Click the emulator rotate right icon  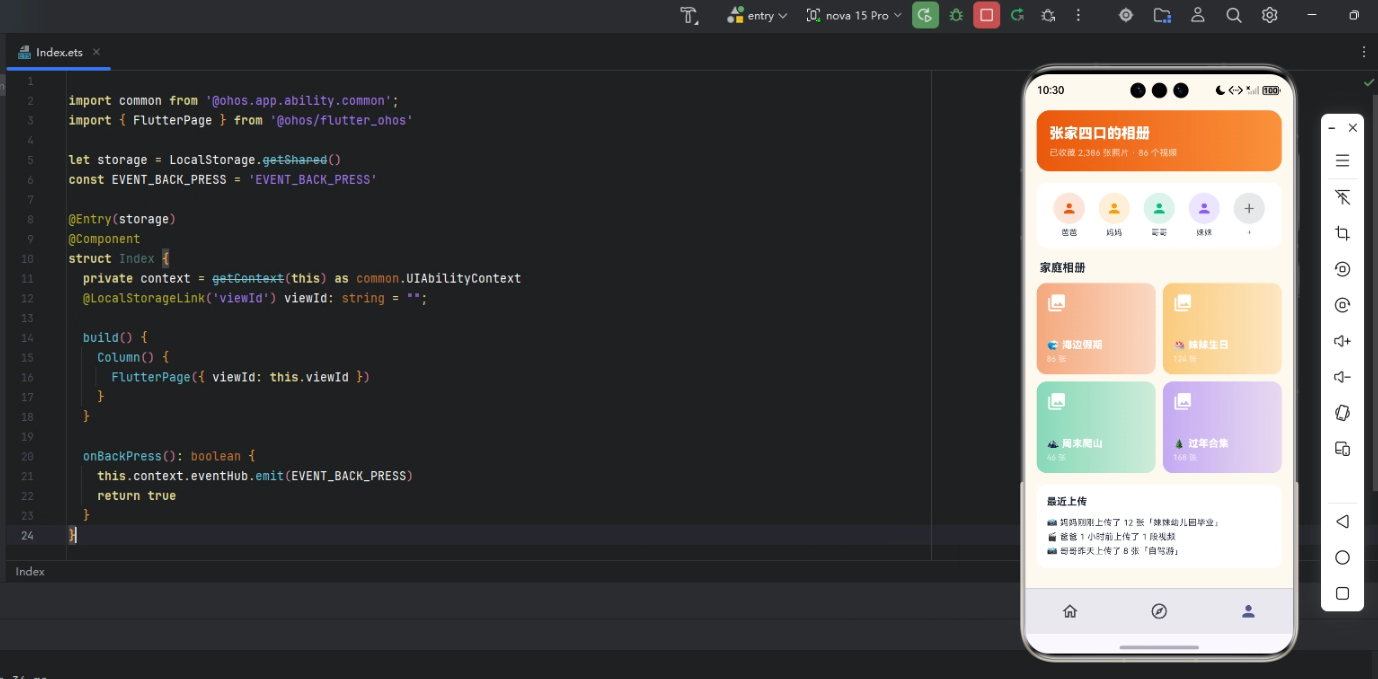(1343, 305)
